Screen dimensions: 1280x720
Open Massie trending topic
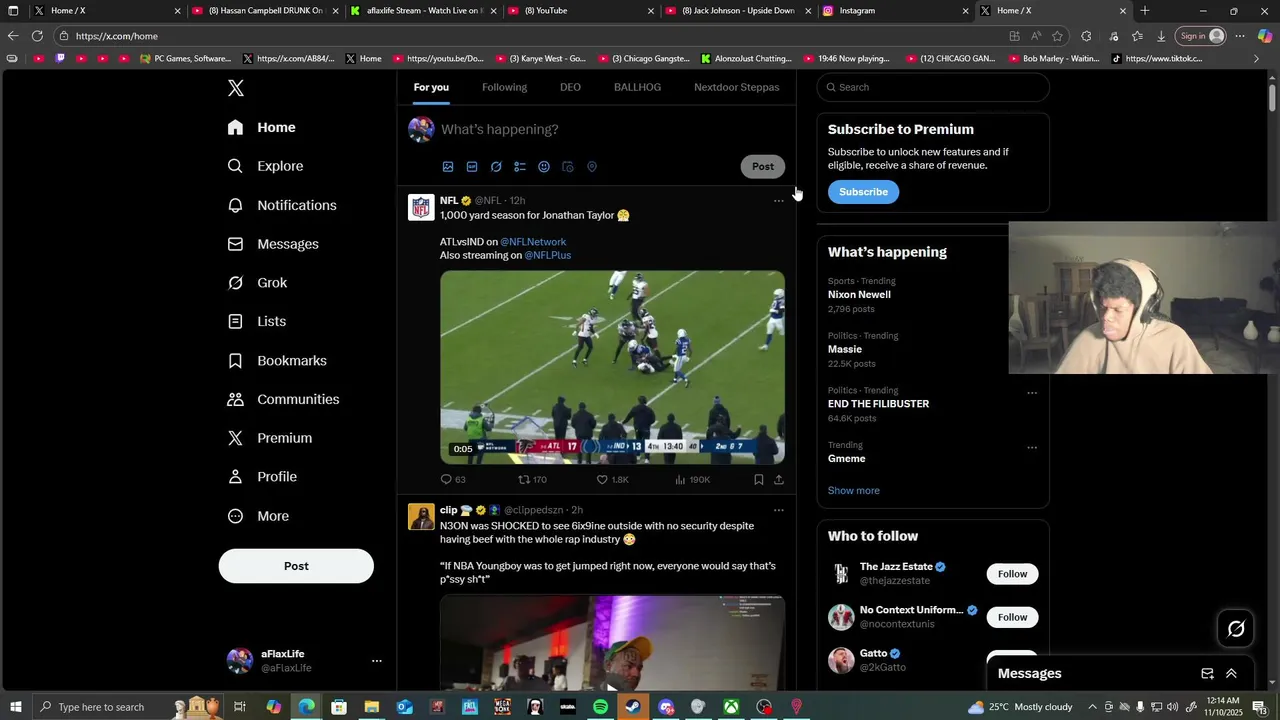(x=845, y=350)
